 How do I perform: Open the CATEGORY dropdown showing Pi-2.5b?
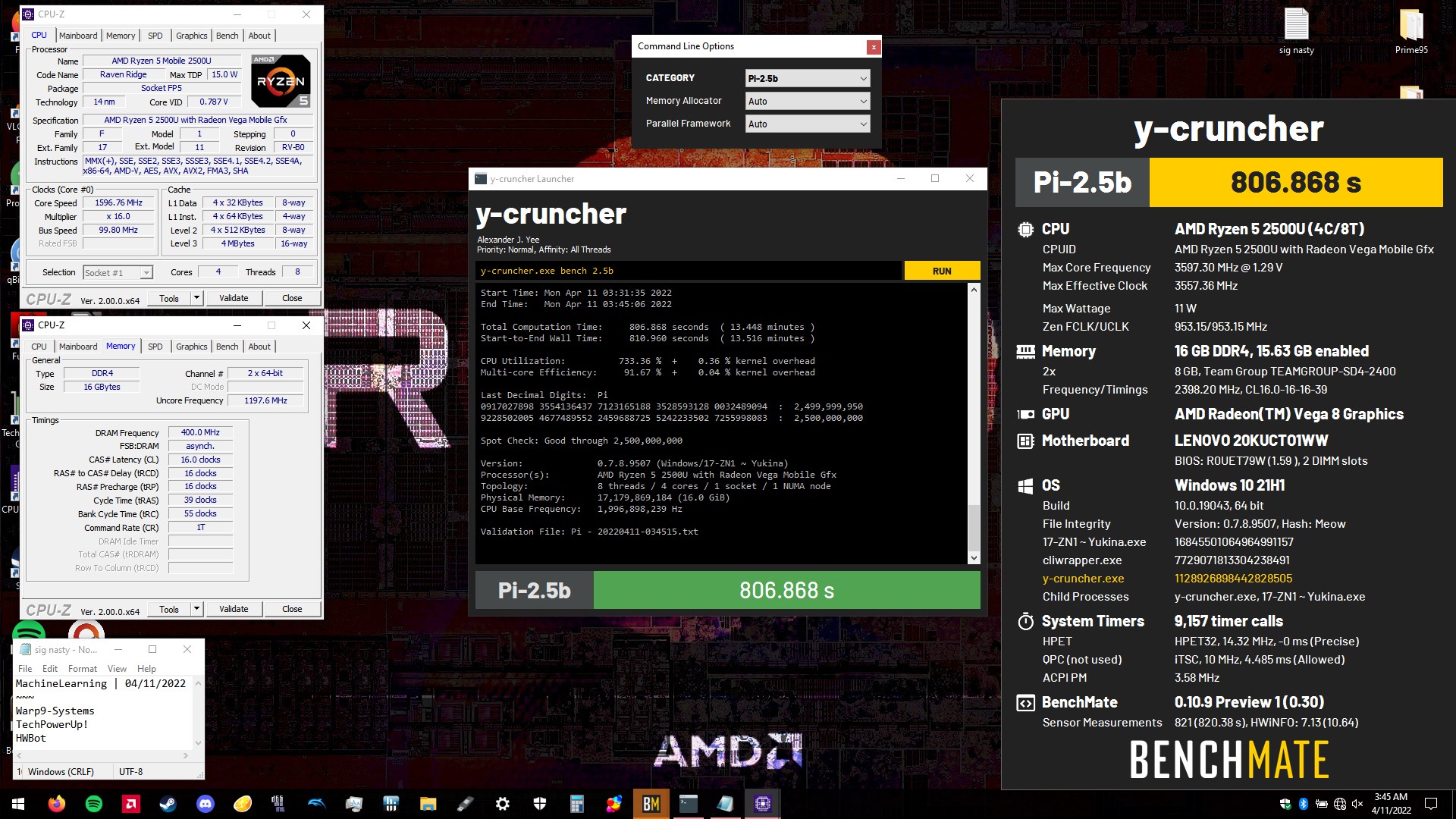coord(808,78)
